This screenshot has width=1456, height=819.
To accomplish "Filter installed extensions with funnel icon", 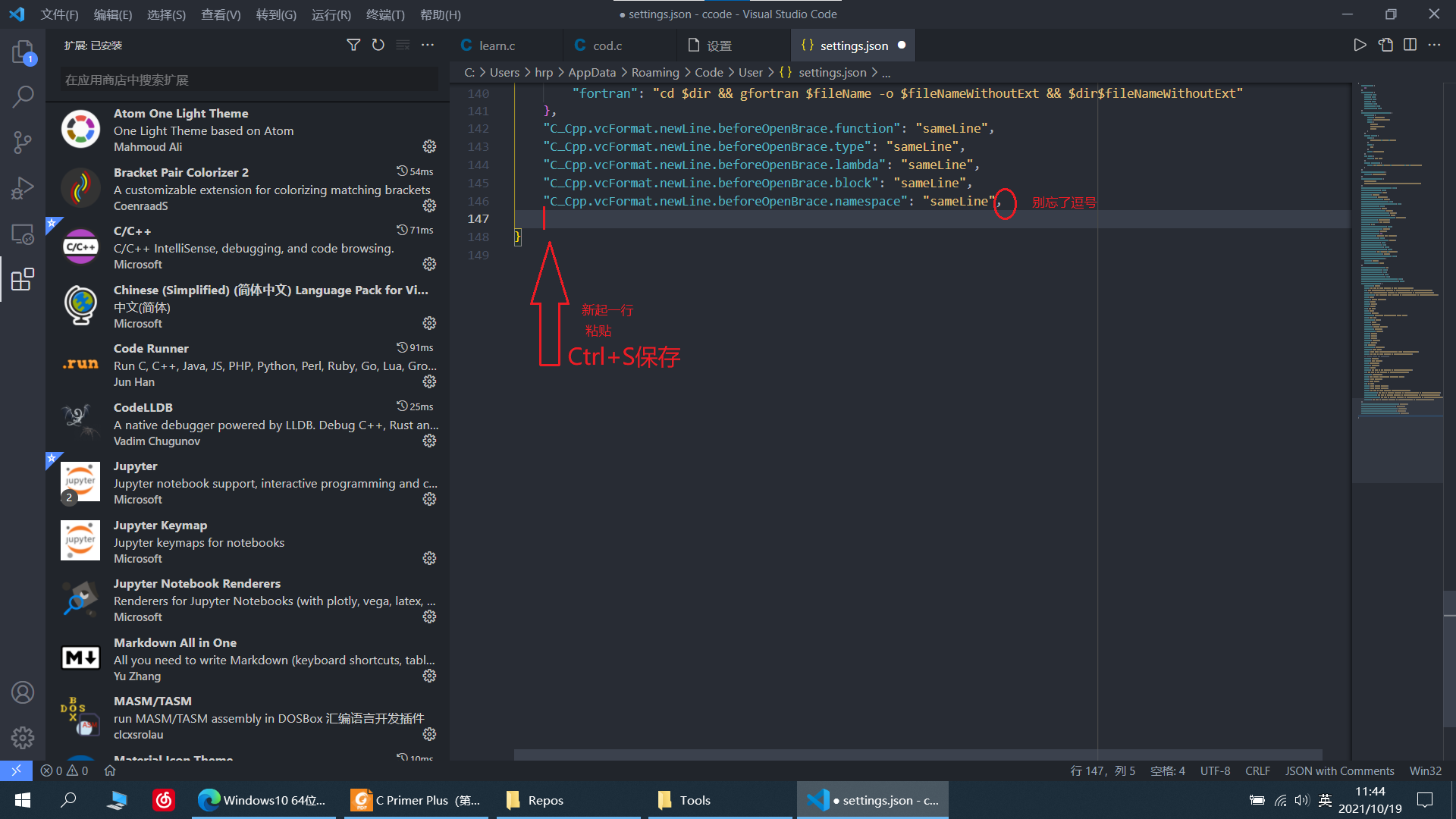I will point(353,45).
